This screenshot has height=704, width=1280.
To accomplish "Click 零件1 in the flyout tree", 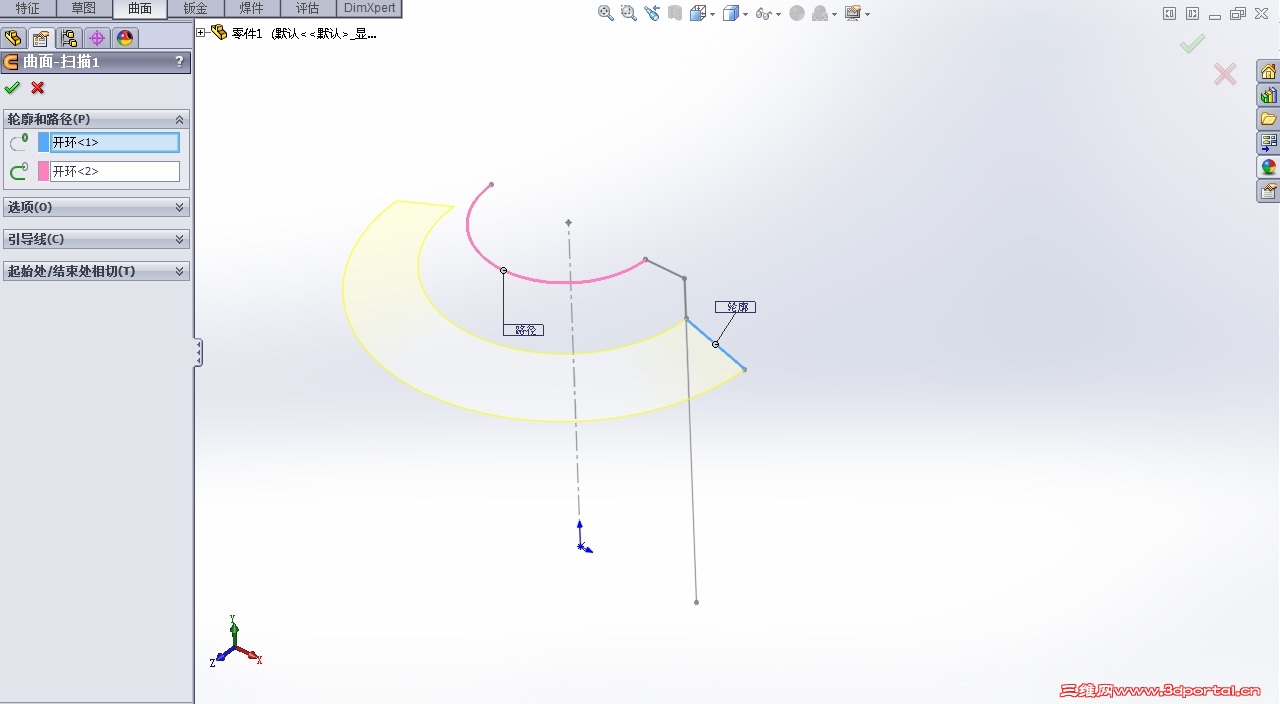I will (x=246, y=33).
